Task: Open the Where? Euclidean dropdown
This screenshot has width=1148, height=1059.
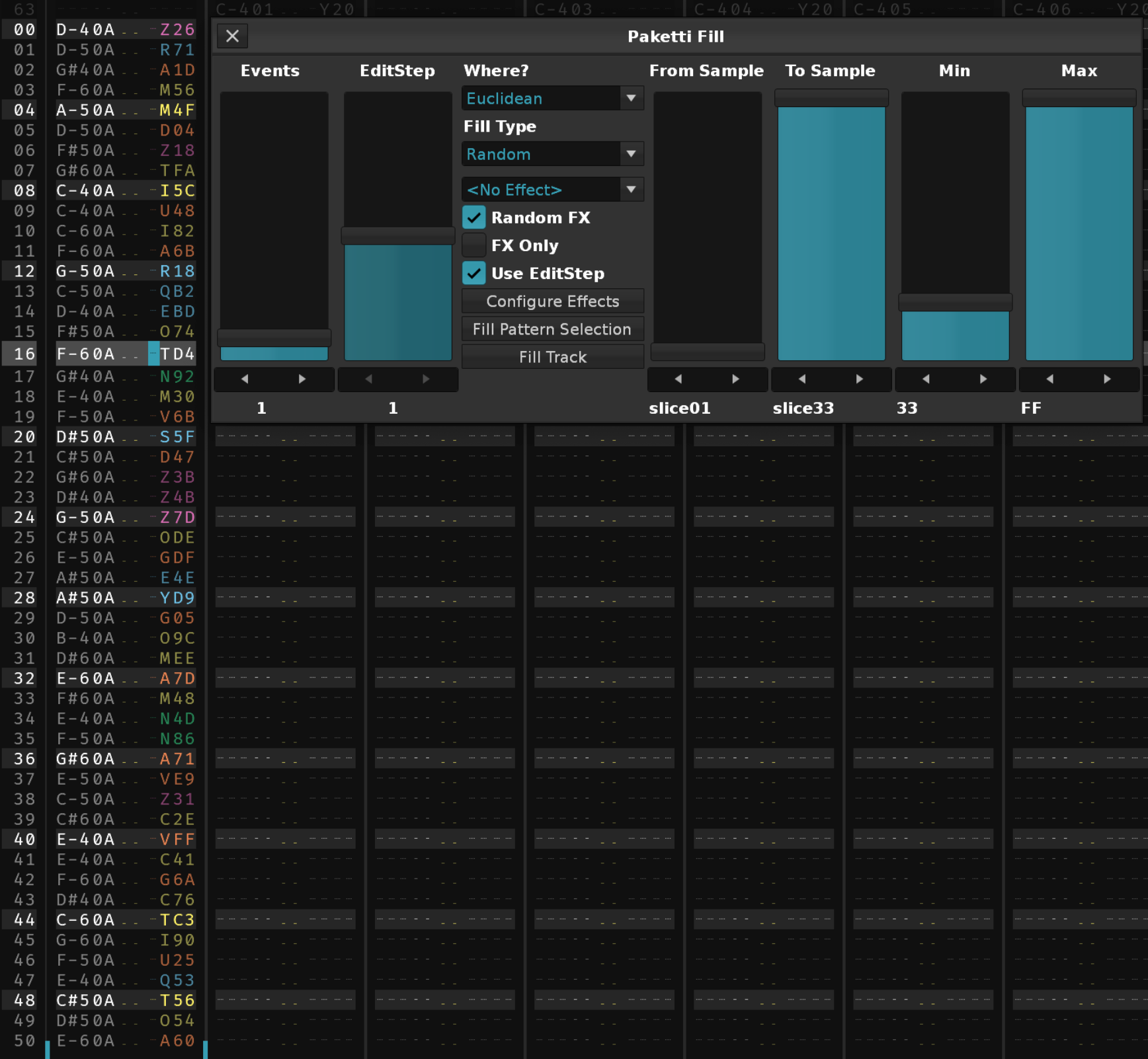Action: tap(552, 98)
